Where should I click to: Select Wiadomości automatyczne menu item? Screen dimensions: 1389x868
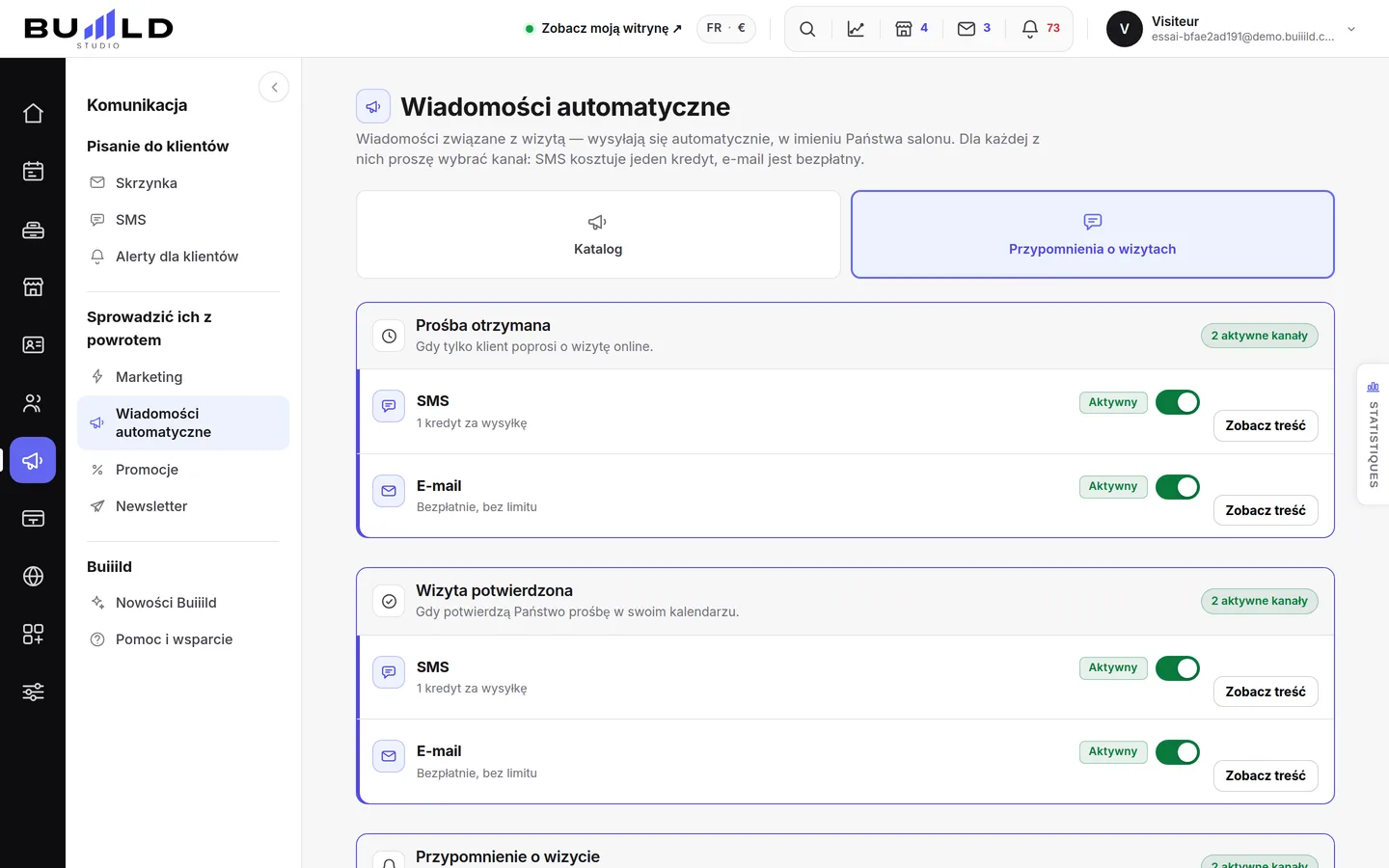183,422
